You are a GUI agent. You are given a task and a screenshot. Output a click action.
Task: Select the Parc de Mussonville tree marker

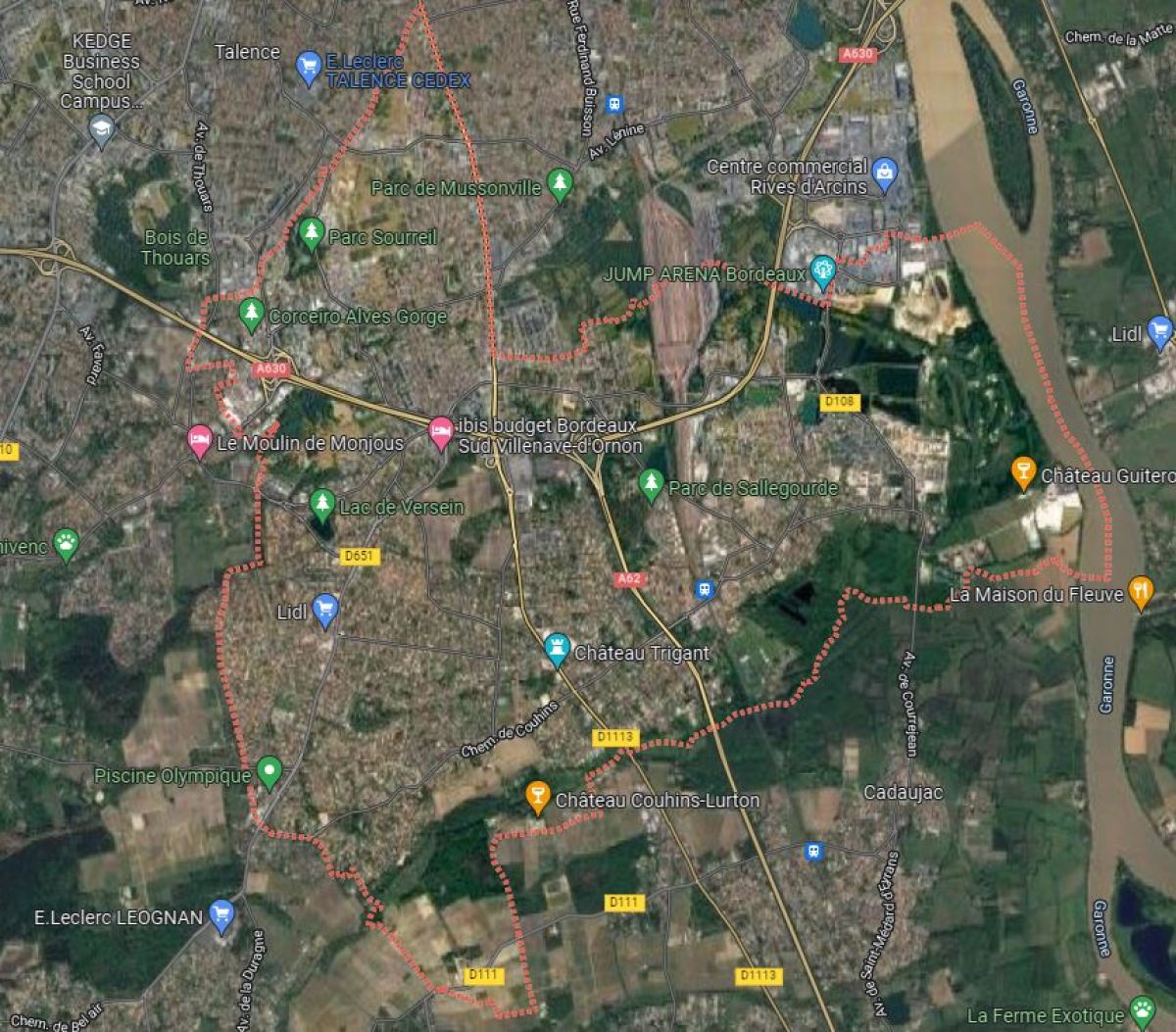[x=560, y=183]
